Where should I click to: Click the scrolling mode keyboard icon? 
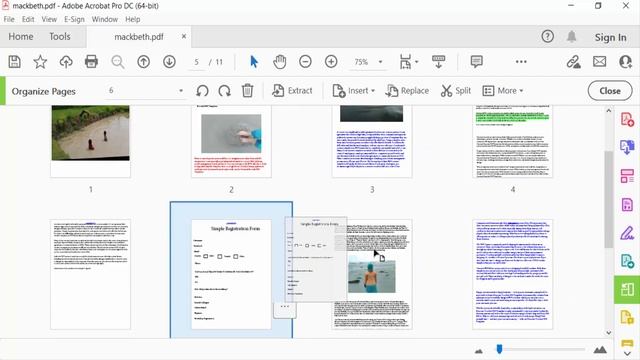coord(438,62)
